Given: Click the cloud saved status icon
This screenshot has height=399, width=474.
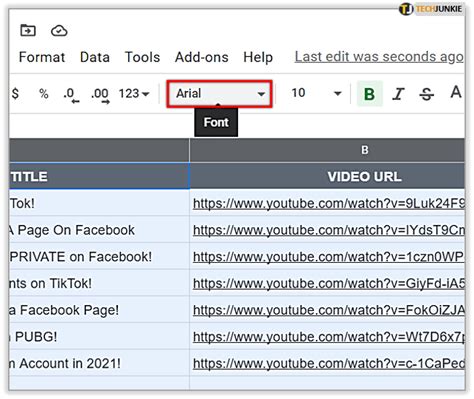Looking at the screenshot, I should click(x=59, y=31).
